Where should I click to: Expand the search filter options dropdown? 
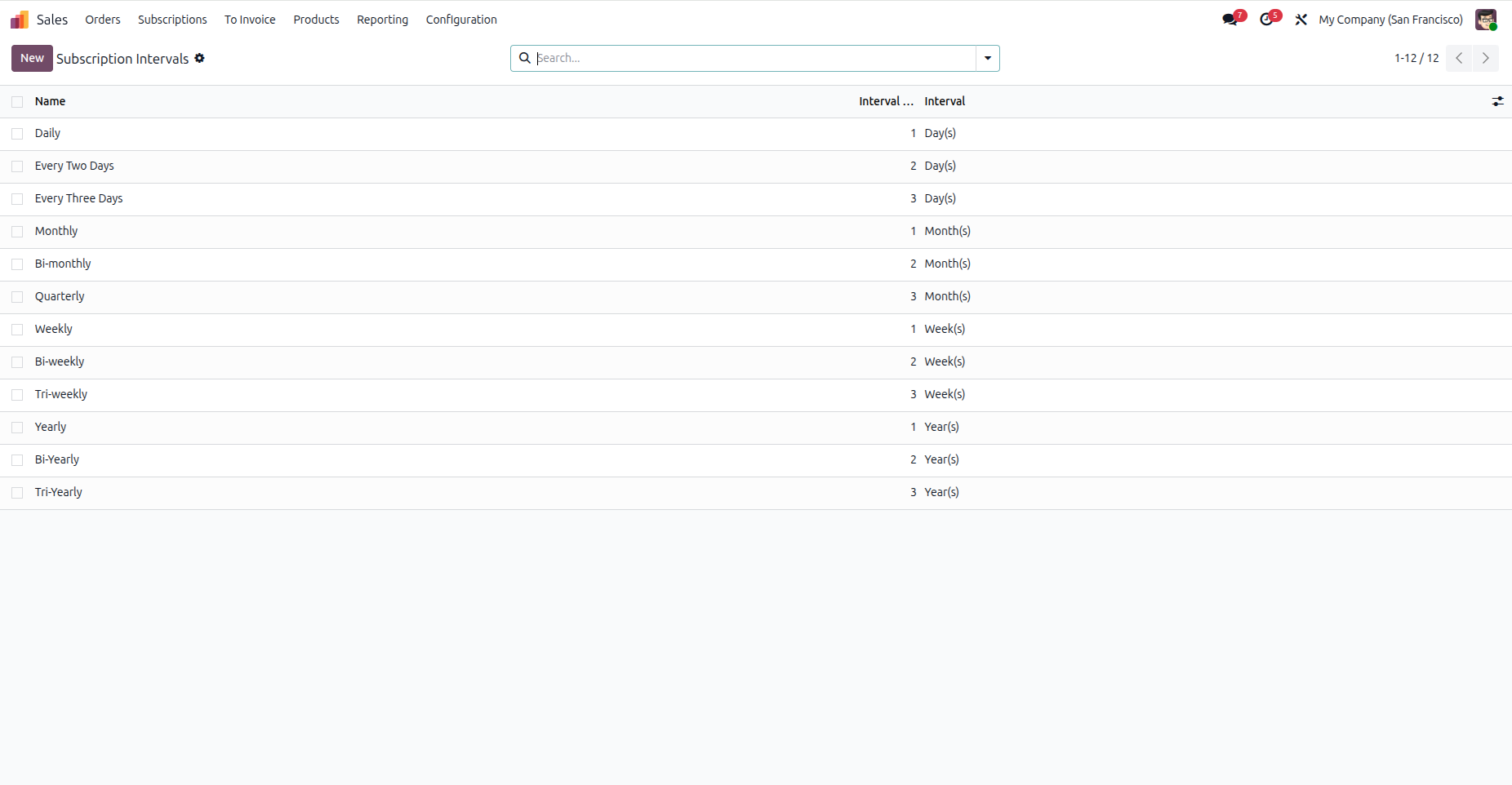pos(988,58)
